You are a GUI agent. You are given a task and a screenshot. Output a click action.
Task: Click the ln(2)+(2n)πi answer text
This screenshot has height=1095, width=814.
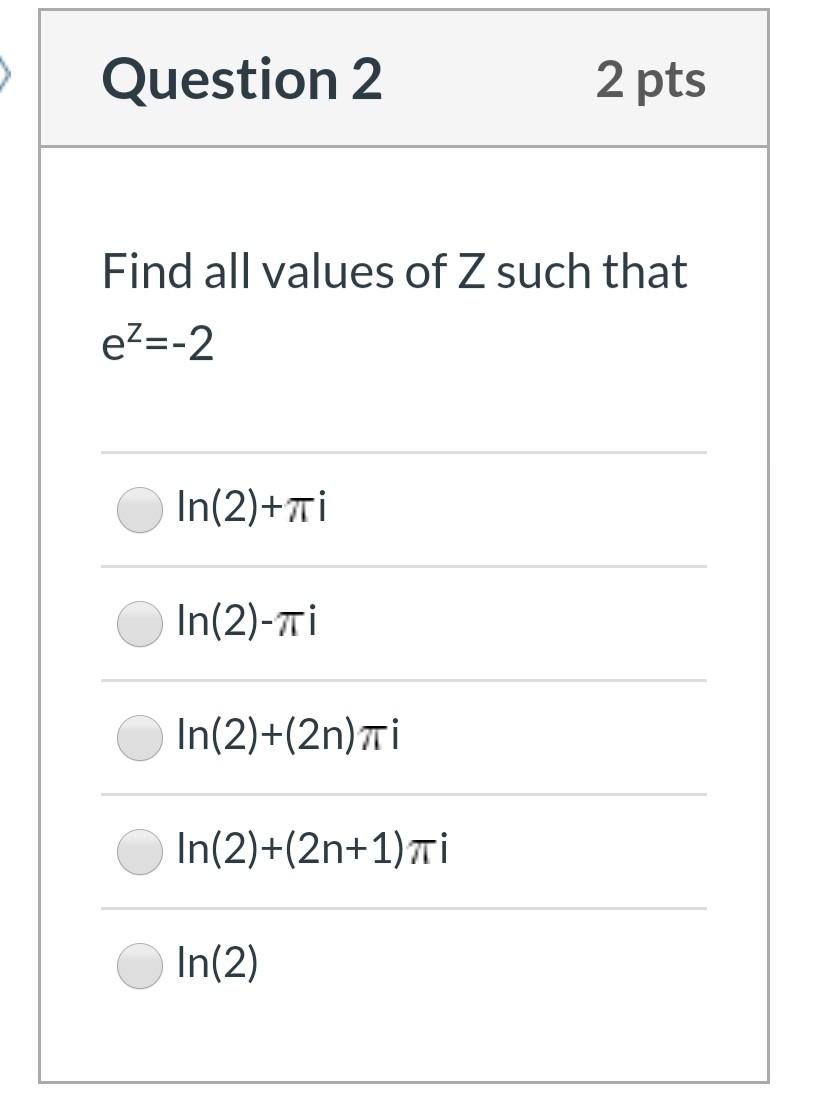click(x=292, y=735)
